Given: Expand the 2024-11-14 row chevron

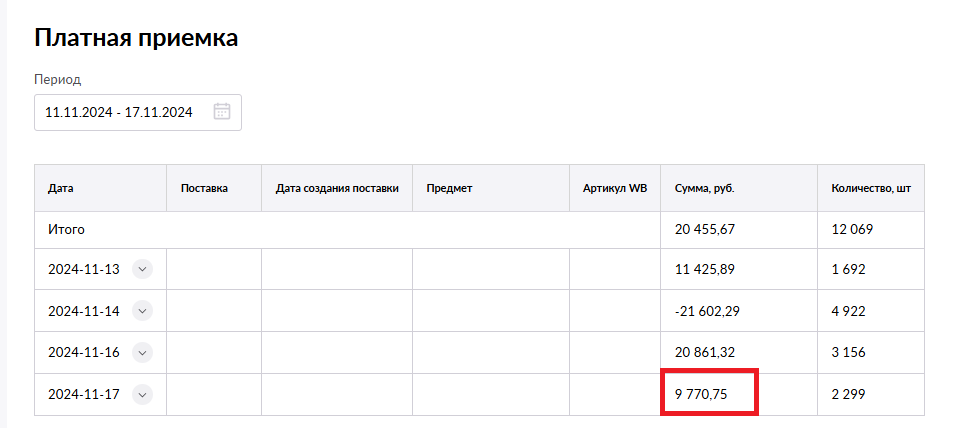Looking at the screenshot, I should 142,311.
